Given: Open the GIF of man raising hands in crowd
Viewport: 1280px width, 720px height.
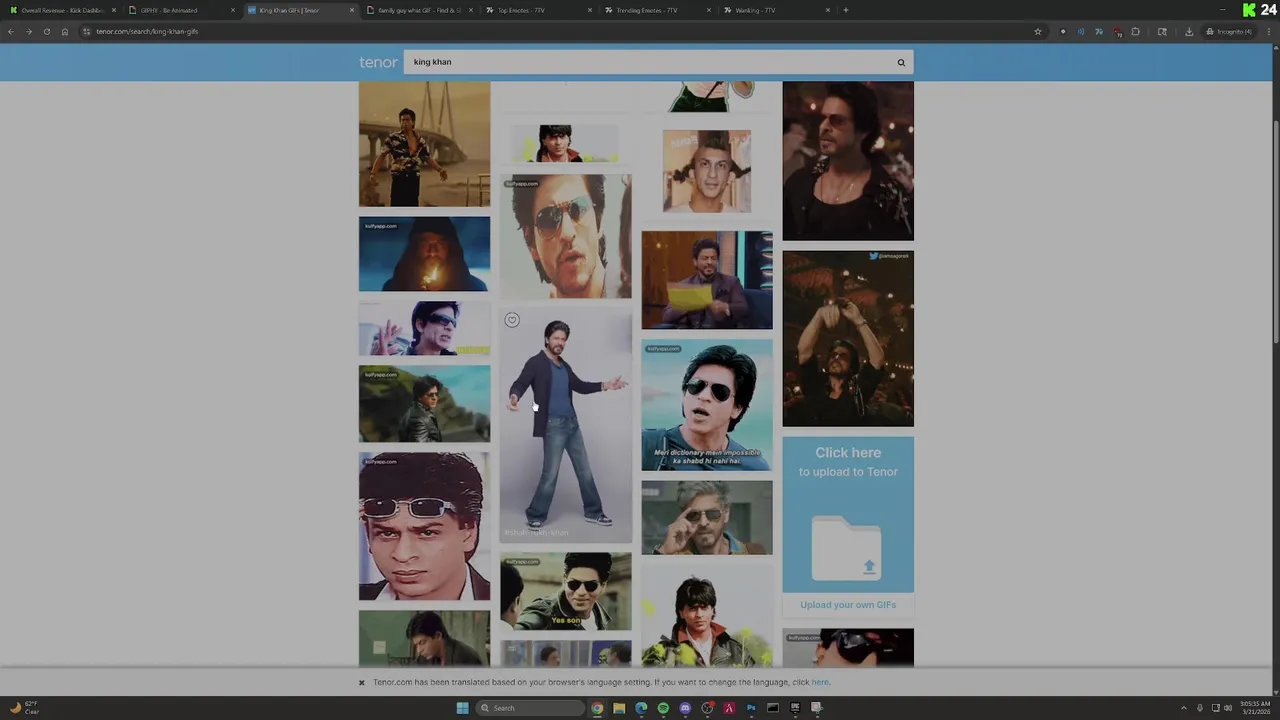Looking at the screenshot, I should [x=848, y=339].
